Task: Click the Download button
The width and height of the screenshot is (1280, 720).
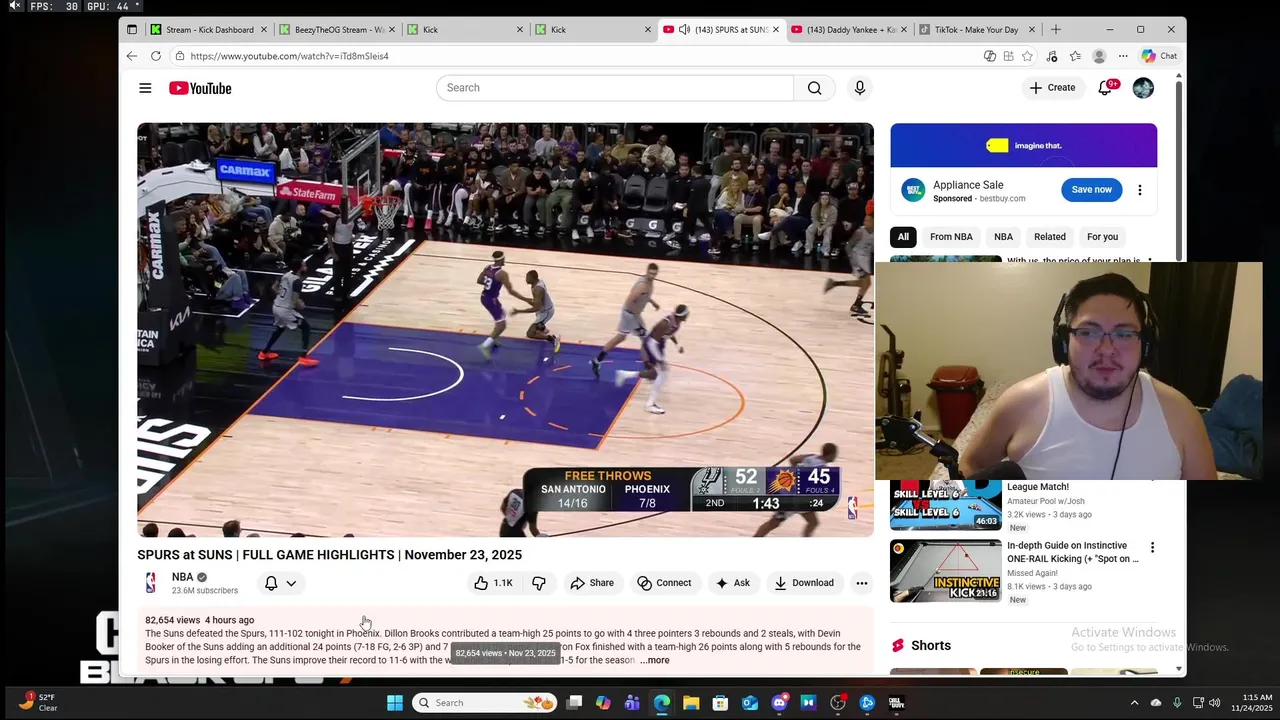Action: coord(804,583)
